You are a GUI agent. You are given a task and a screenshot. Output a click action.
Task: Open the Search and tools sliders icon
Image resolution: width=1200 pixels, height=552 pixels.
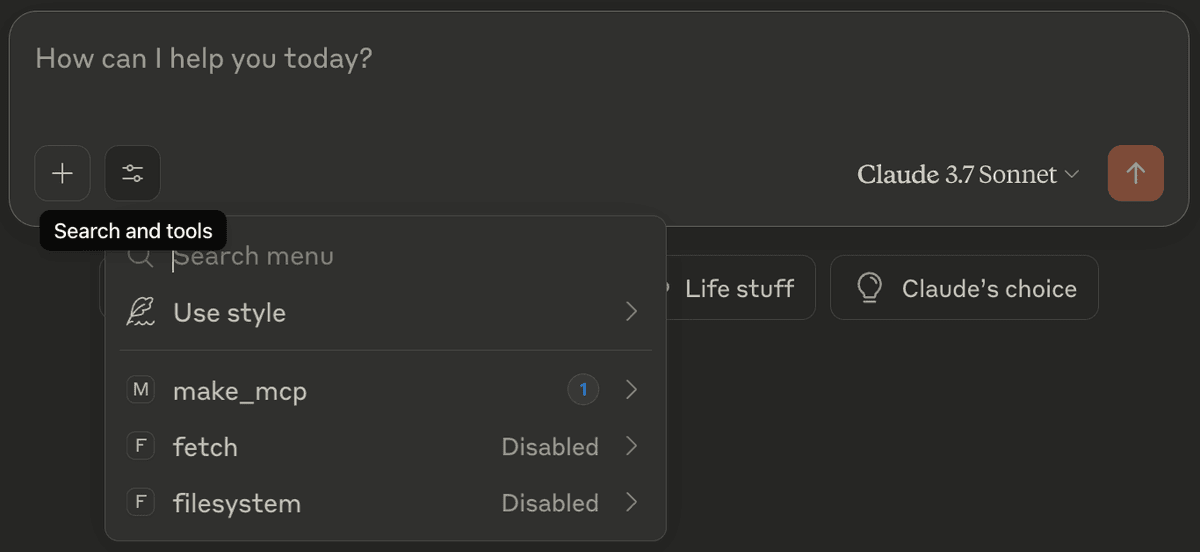[x=132, y=173]
